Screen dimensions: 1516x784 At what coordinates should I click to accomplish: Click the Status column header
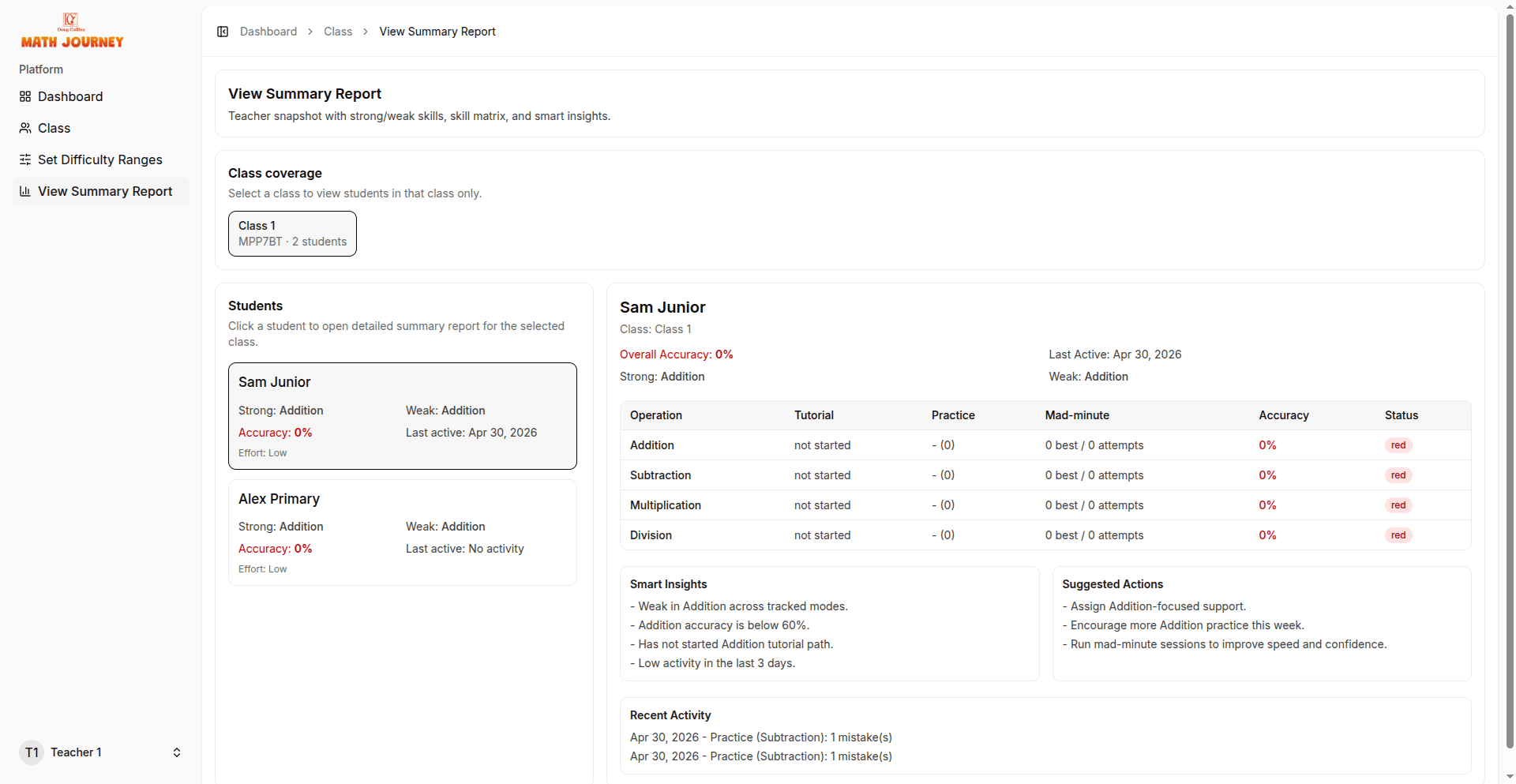pyautogui.click(x=1402, y=415)
